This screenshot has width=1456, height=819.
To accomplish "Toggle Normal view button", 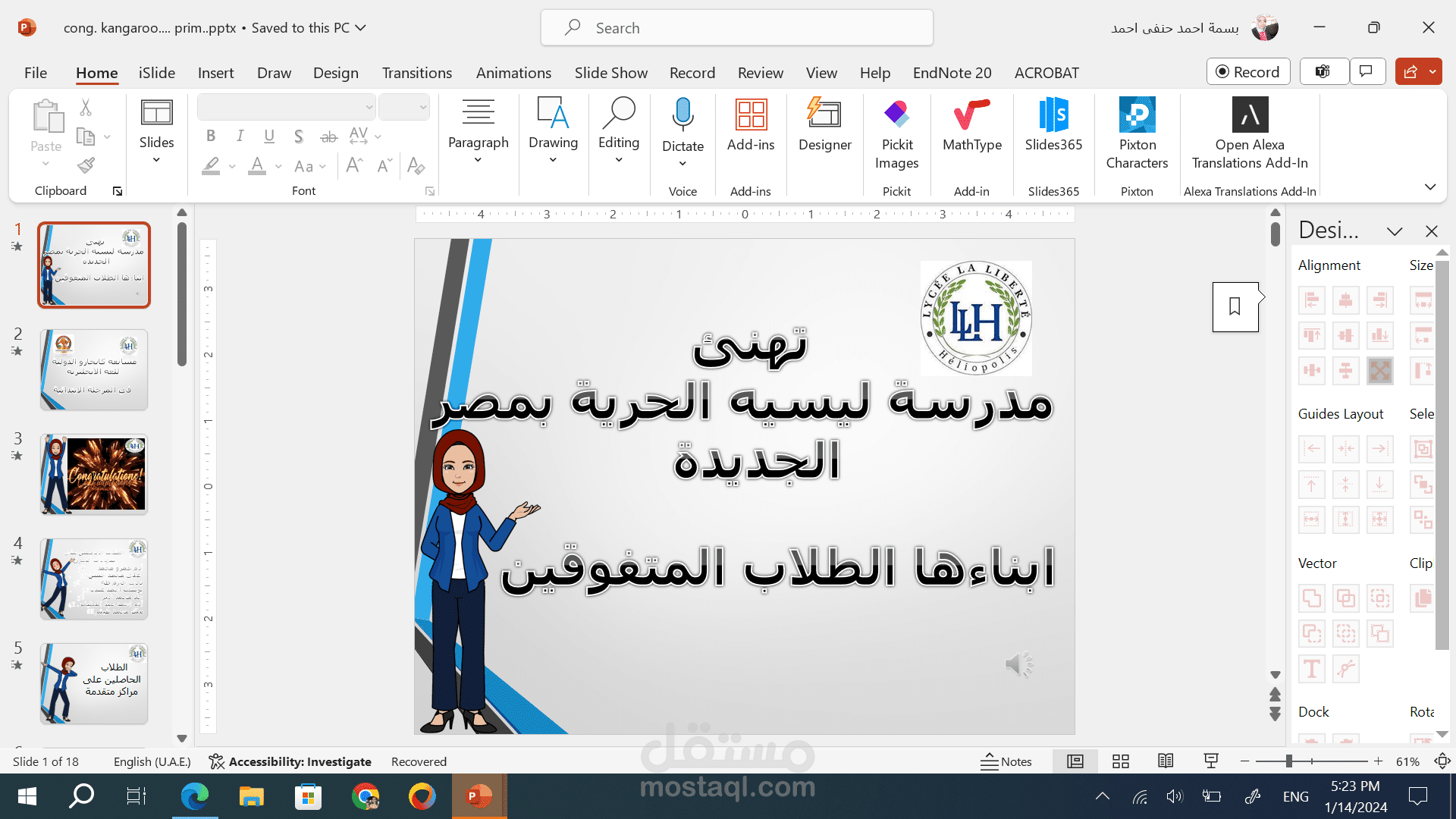I will pos(1075,761).
